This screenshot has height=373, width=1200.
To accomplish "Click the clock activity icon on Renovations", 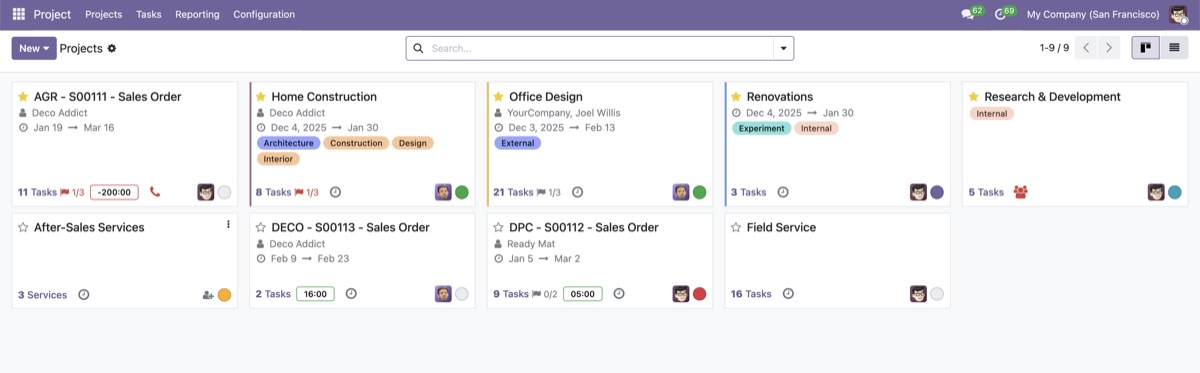I will (783, 192).
